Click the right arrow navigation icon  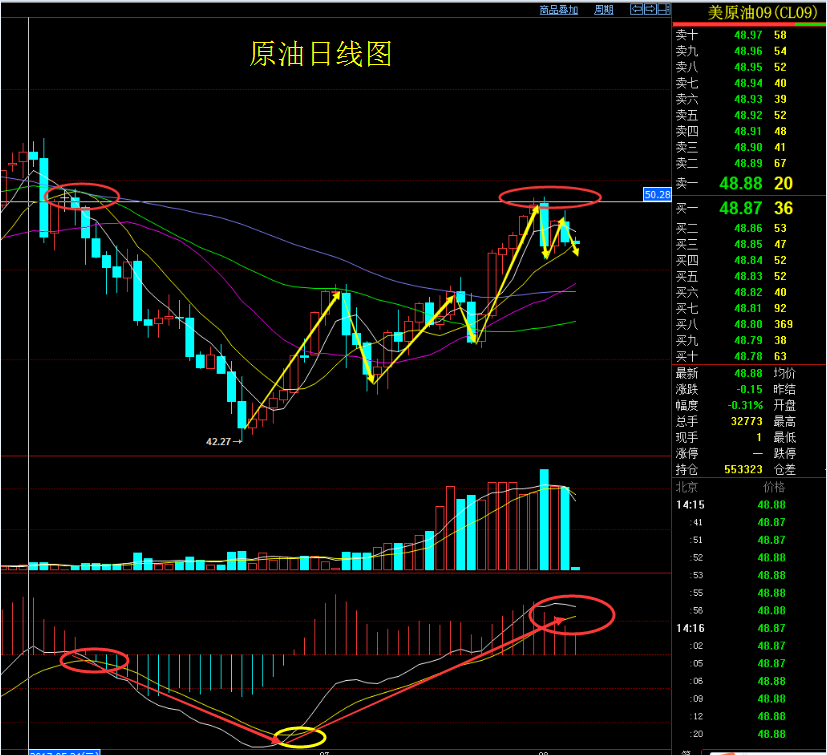tap(650, 9)
